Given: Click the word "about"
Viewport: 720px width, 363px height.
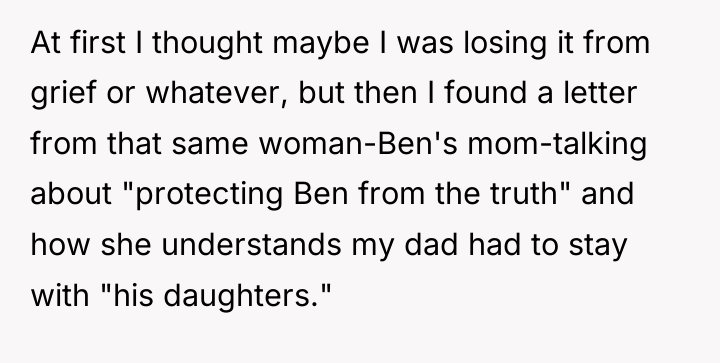Looking at the screenshot, I should (x=71, y=194).
